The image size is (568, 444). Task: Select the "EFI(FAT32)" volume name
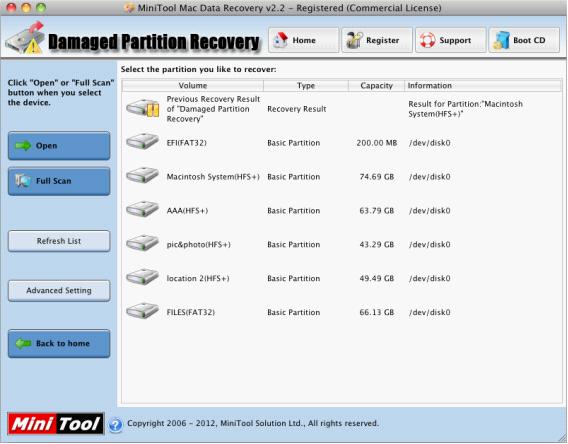point(187,143)
